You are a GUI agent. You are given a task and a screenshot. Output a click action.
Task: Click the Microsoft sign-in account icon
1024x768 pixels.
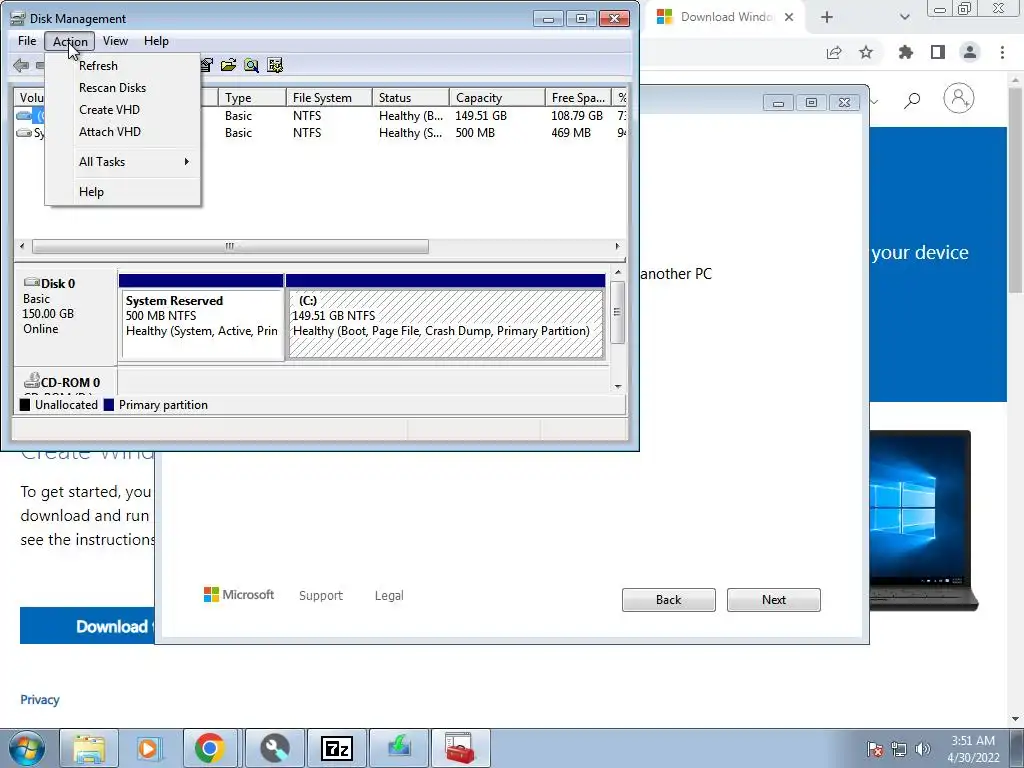[959, 99]
